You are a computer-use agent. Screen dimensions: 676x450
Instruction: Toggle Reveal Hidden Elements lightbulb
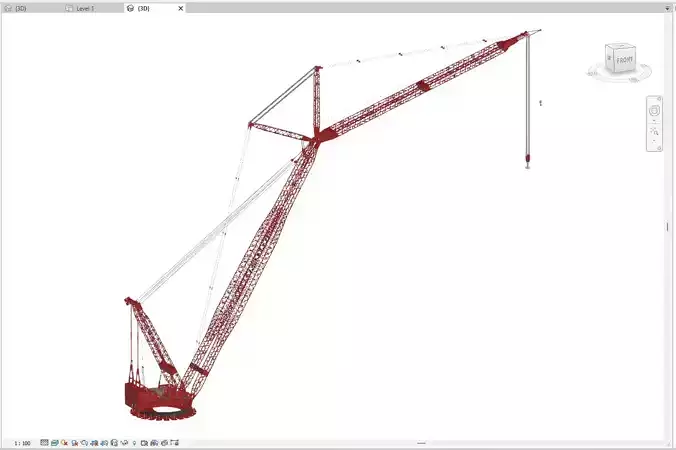coord(134,443)
